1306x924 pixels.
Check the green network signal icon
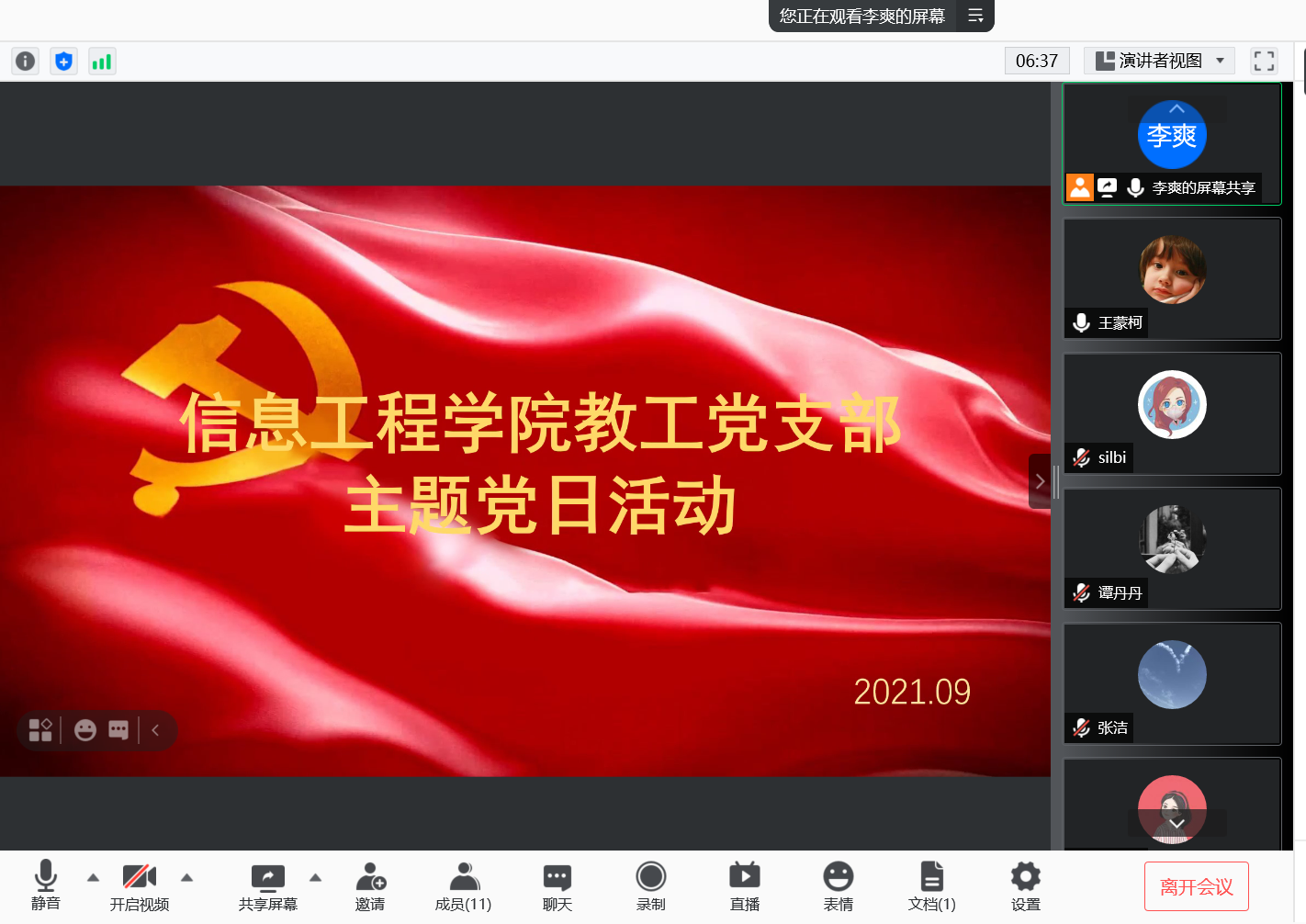coord(102,62)
